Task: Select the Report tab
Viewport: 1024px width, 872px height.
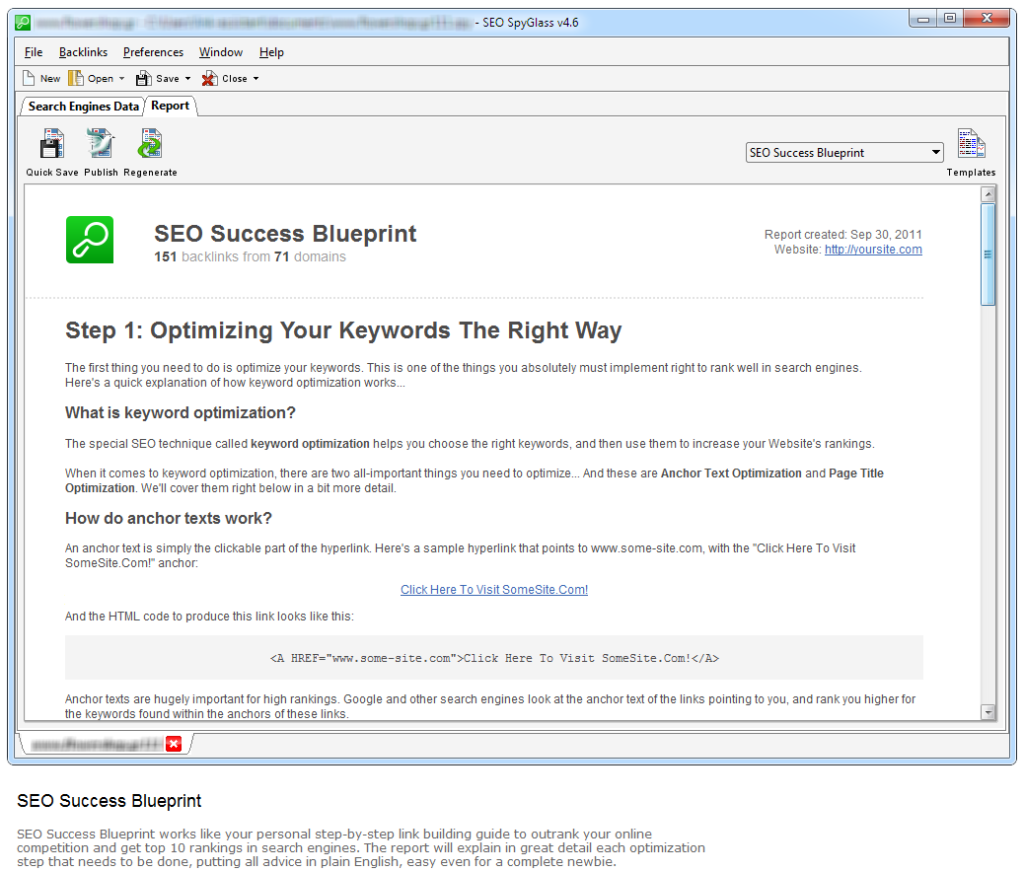Action: 170,106
